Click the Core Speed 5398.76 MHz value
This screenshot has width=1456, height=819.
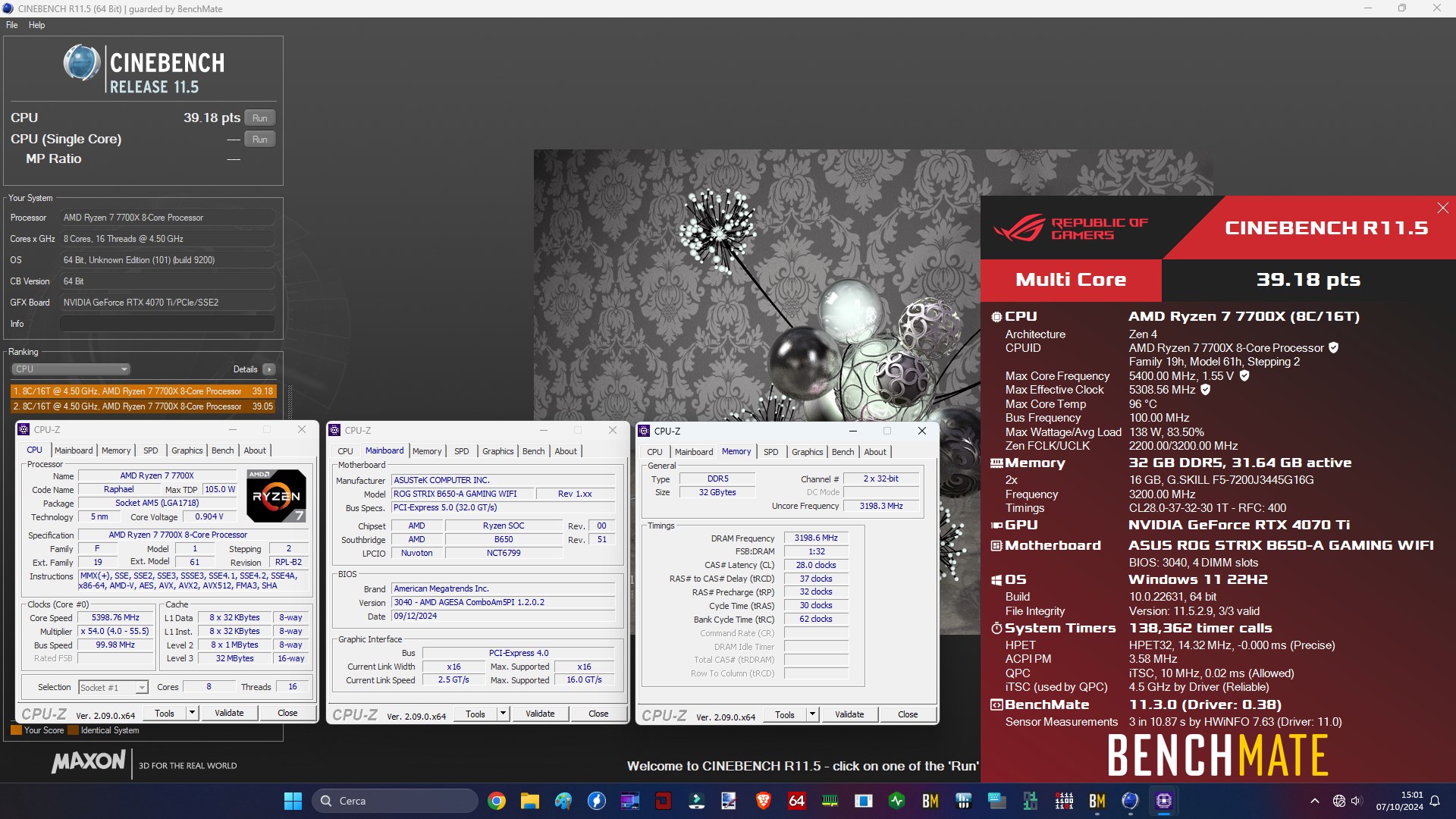[x=115, y=618]
